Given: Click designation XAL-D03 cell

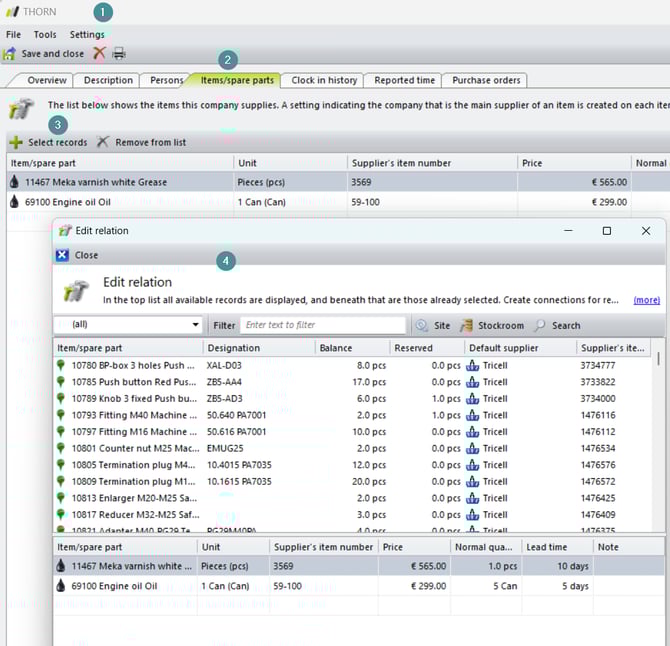Looking at the screenshot, I should tap(224, 365).
